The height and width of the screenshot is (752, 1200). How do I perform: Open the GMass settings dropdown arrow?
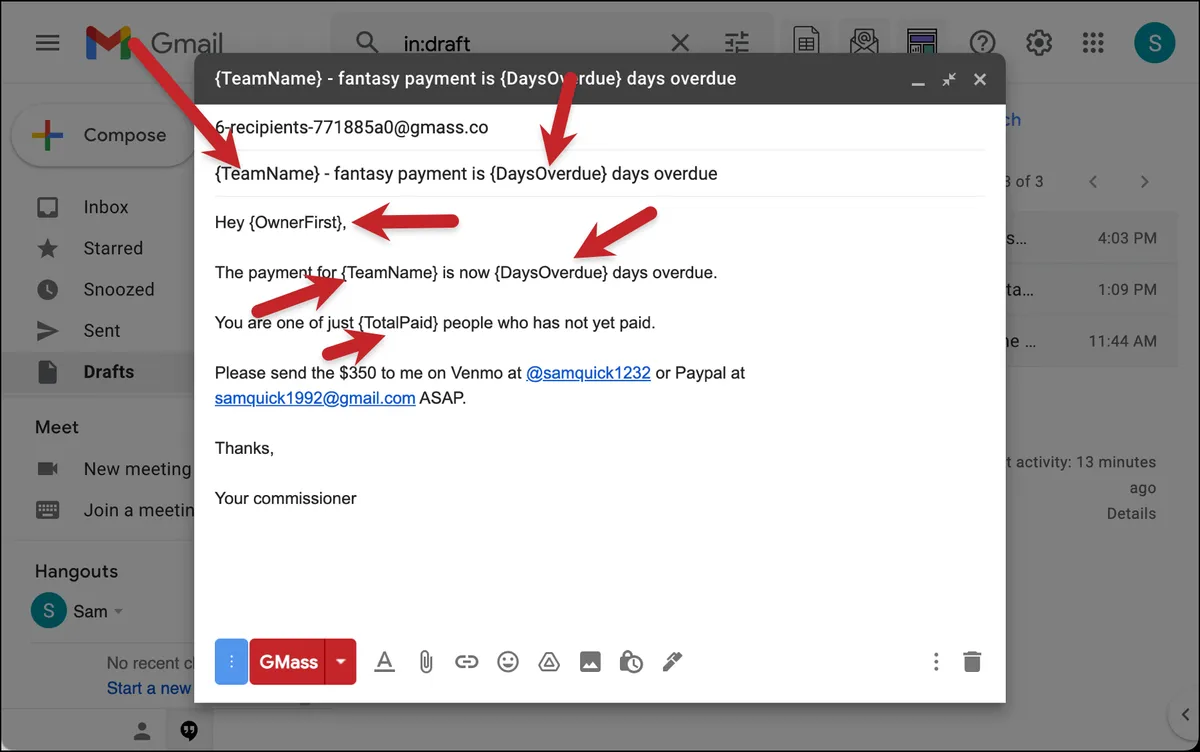coord(341,661)
